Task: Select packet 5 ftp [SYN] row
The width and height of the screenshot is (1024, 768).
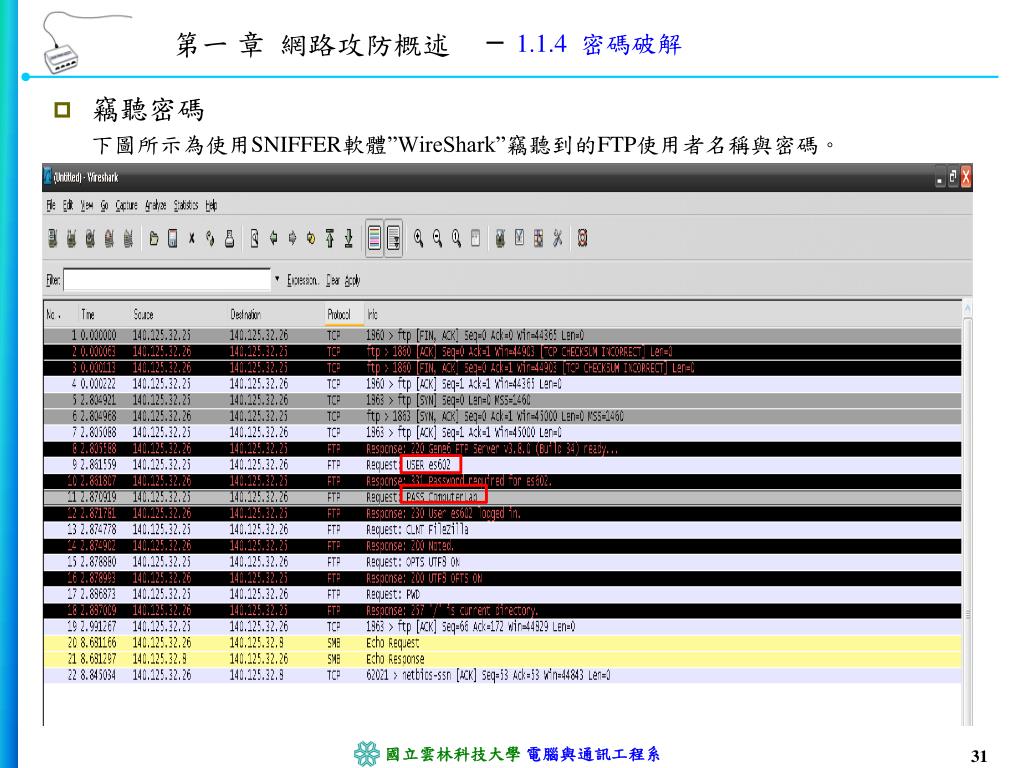Action: (503, 400)
